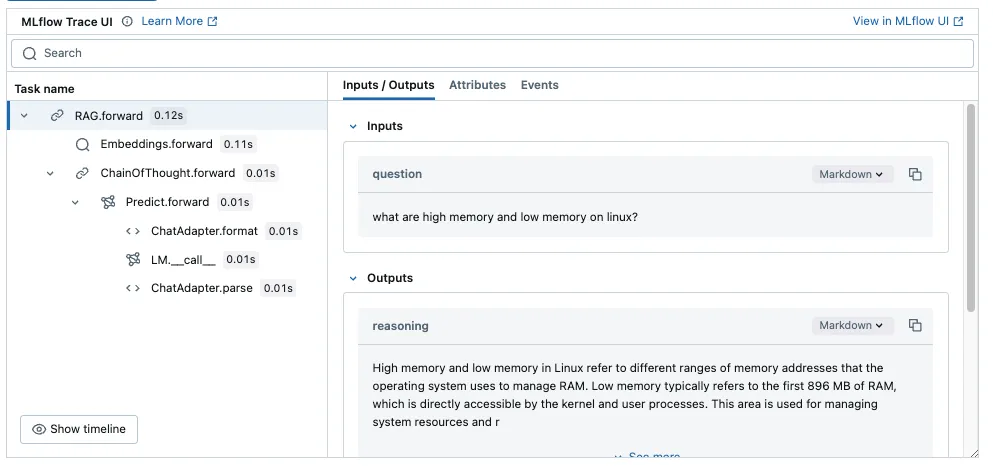Click the info icon beside MLflow Trace UI
Image resolution: width=993 pixels, height=466 pixels.
(x=127, y=22)
